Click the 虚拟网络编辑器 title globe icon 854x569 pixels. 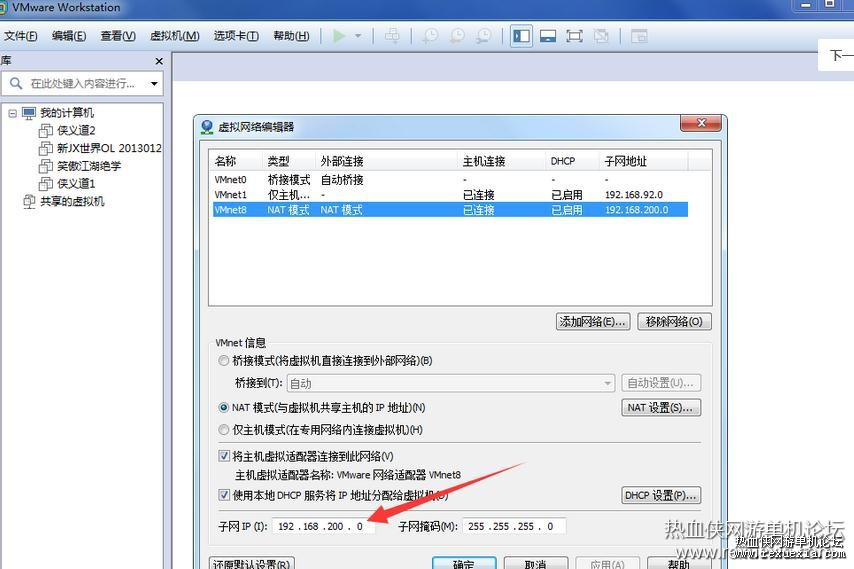tap(207, 127)
